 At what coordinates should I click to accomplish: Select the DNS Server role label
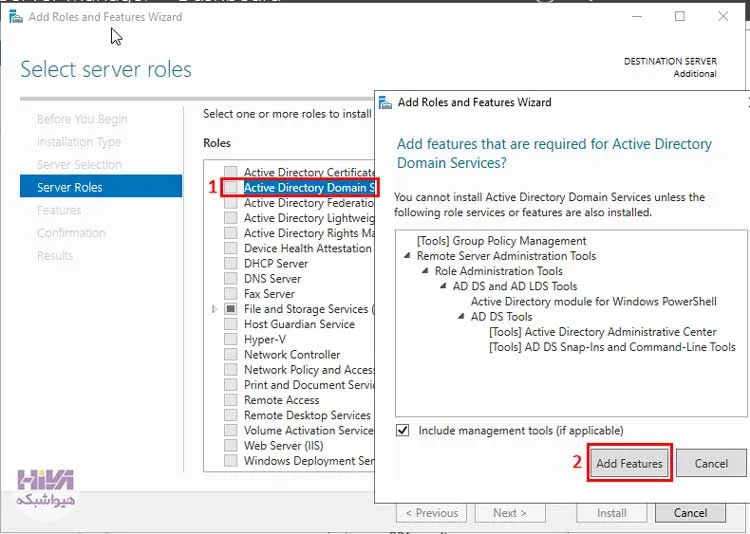click(273, 278)
